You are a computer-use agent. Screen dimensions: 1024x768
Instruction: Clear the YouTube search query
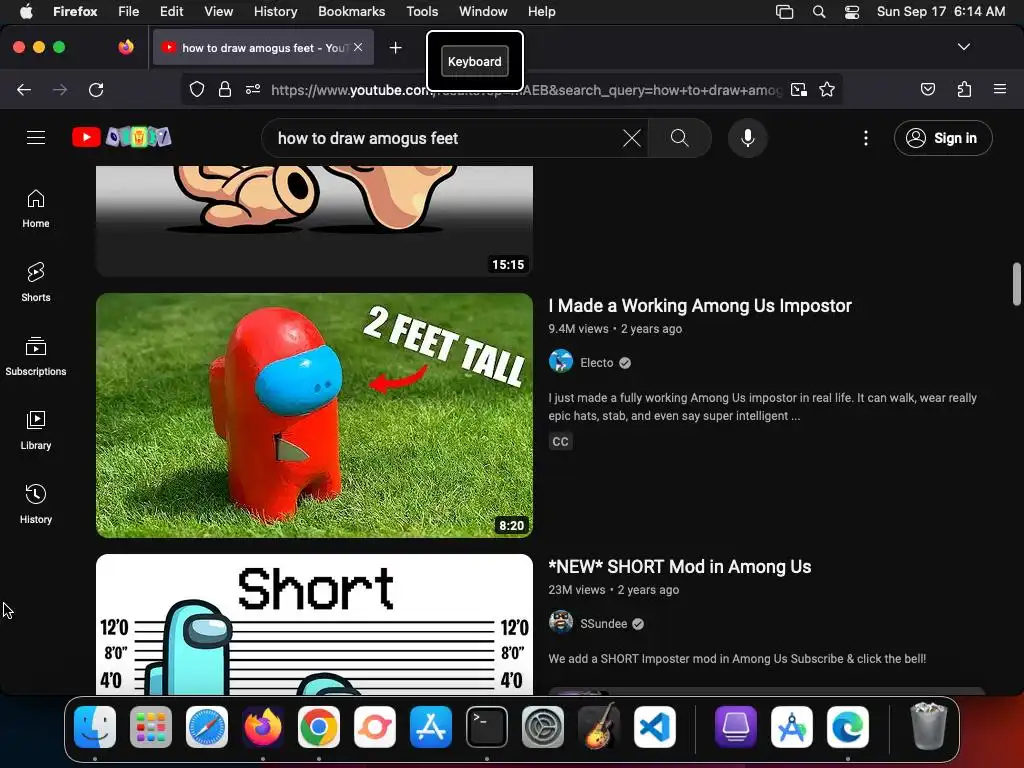click(x=632, y=138)
